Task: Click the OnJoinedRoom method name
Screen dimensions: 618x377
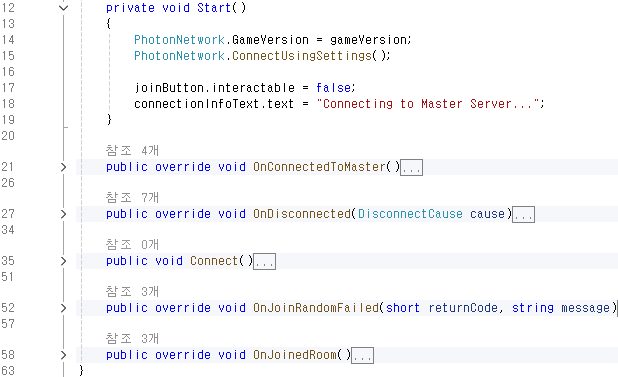Action: pos(295,355)
